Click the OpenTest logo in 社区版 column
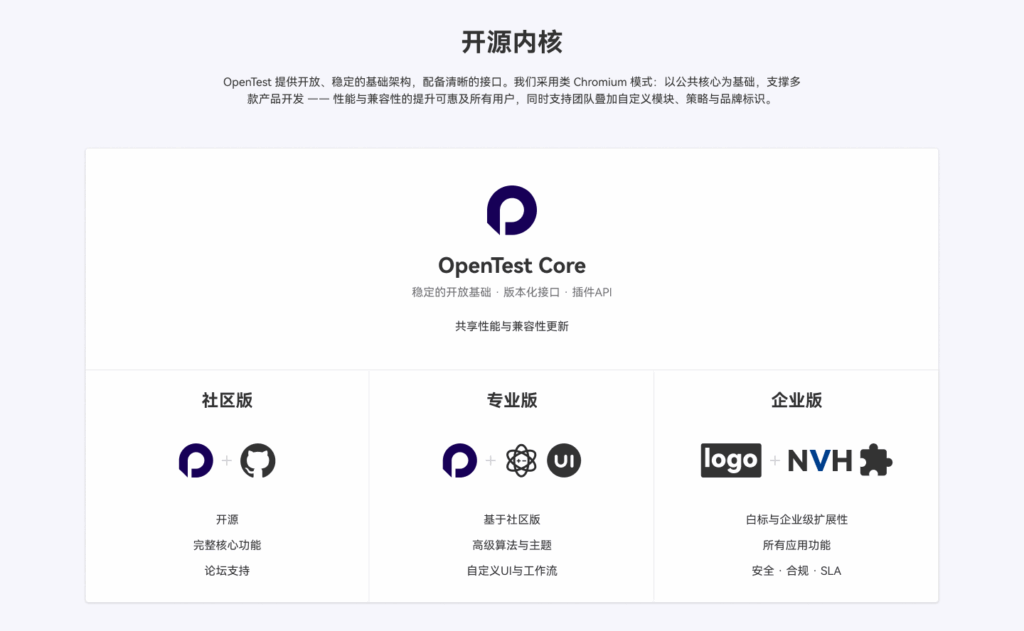Image resolution: width=1024 pixels, height=631 pixels. [196, 460]
